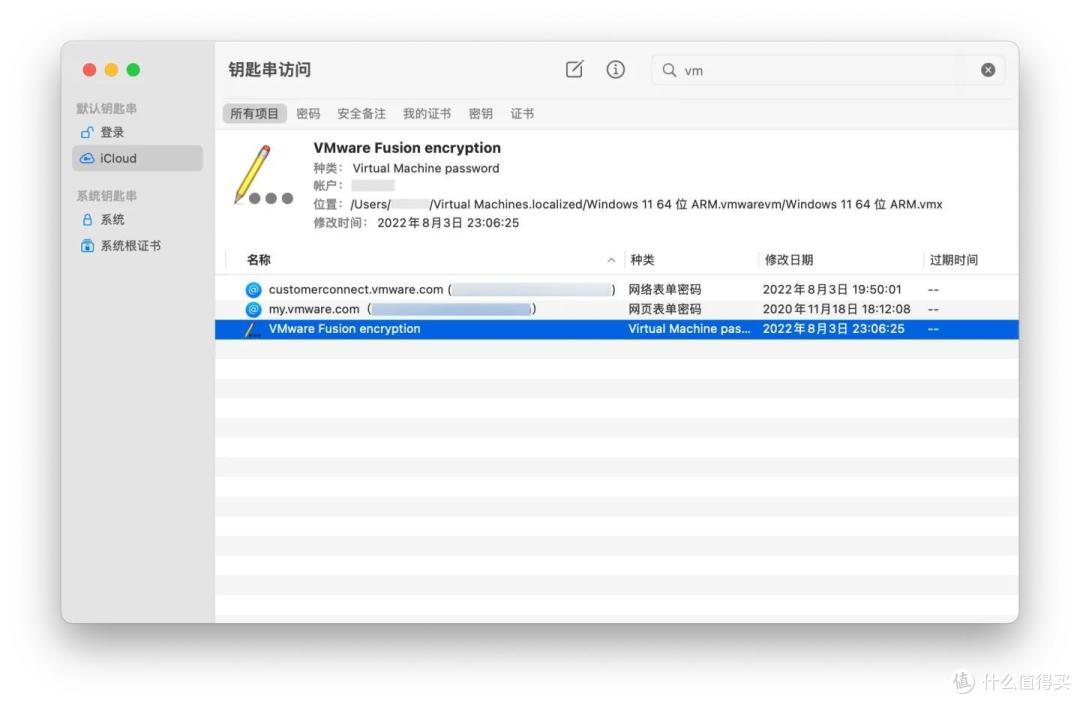Switch to the 证书 tab
The image size is (1080, 704).
pyautogui.click(x=521, y=114)
